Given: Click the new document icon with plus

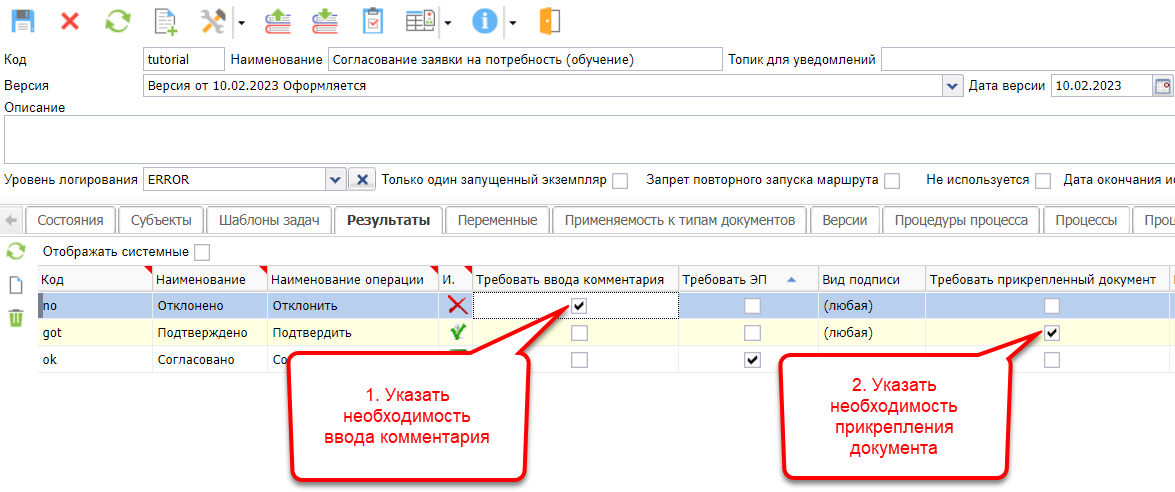Looking at the screenshot, I should [166, 21].
